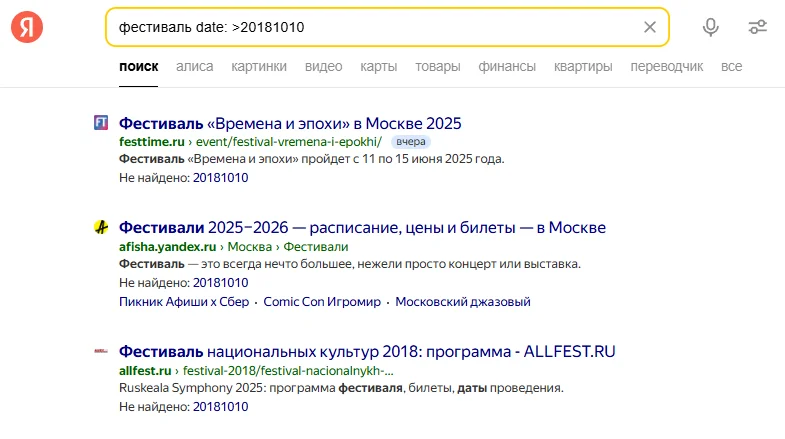Click the allfest.ru site favicon
Image resolution: width=785 pixels, height=439 pixels.
(x=101, y=351)
